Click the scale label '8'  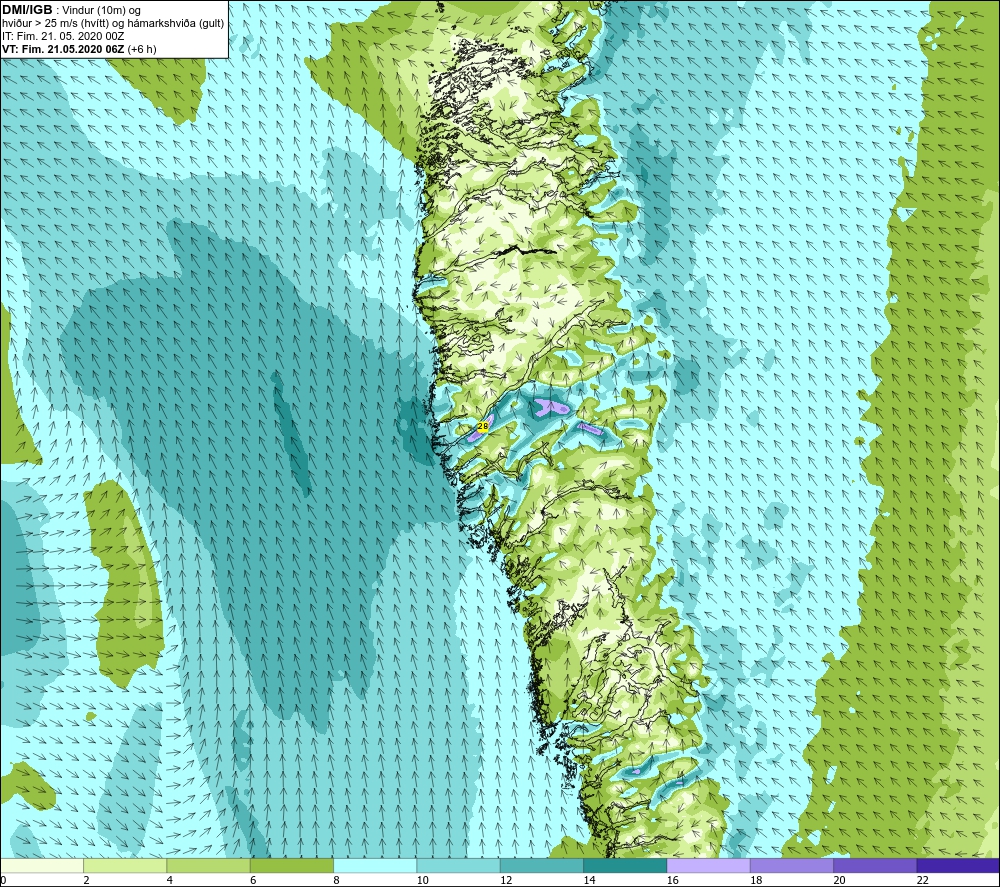pyautogui.click(x=336, y=880)
